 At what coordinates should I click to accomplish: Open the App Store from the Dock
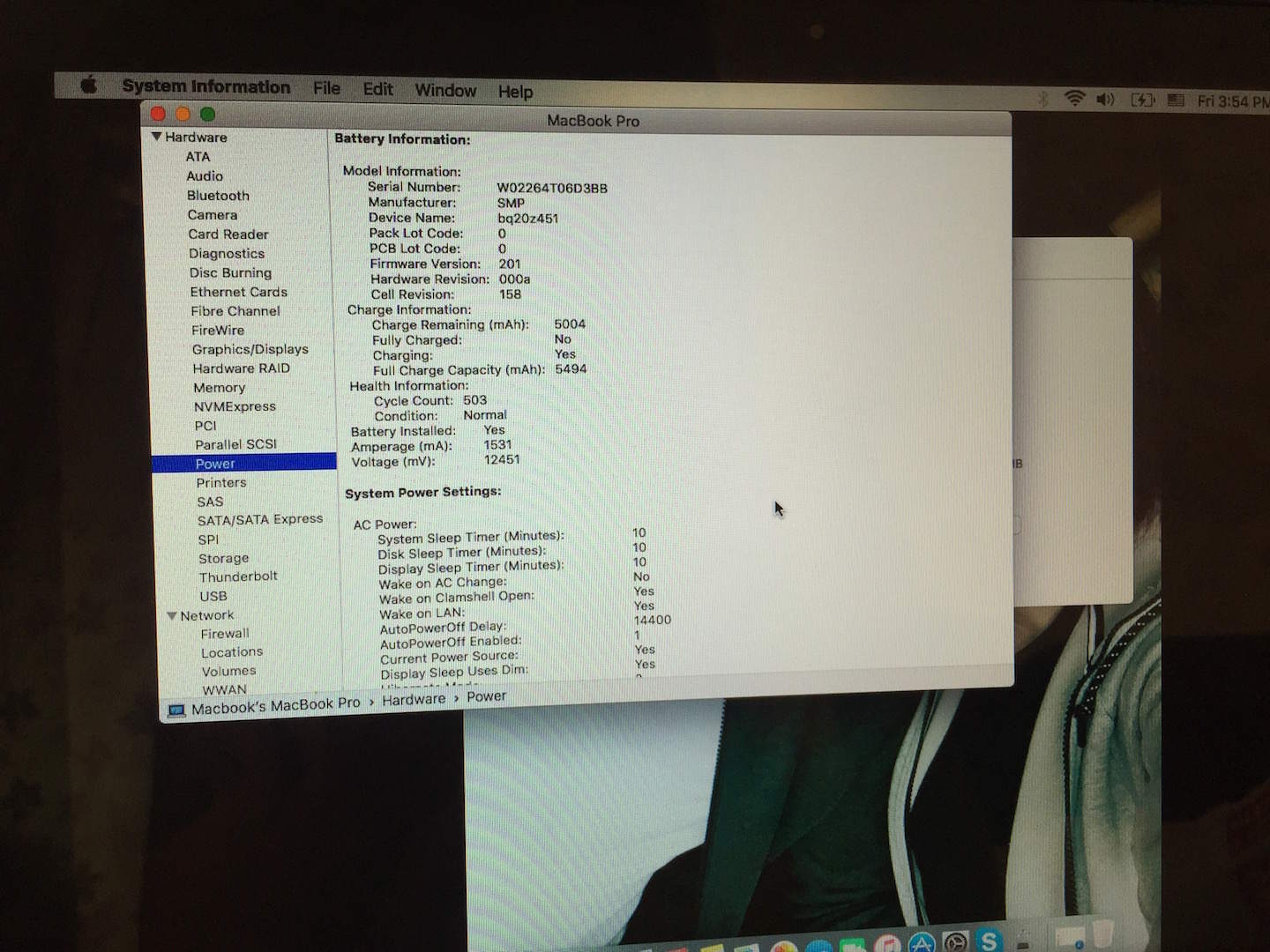[922, 943]
